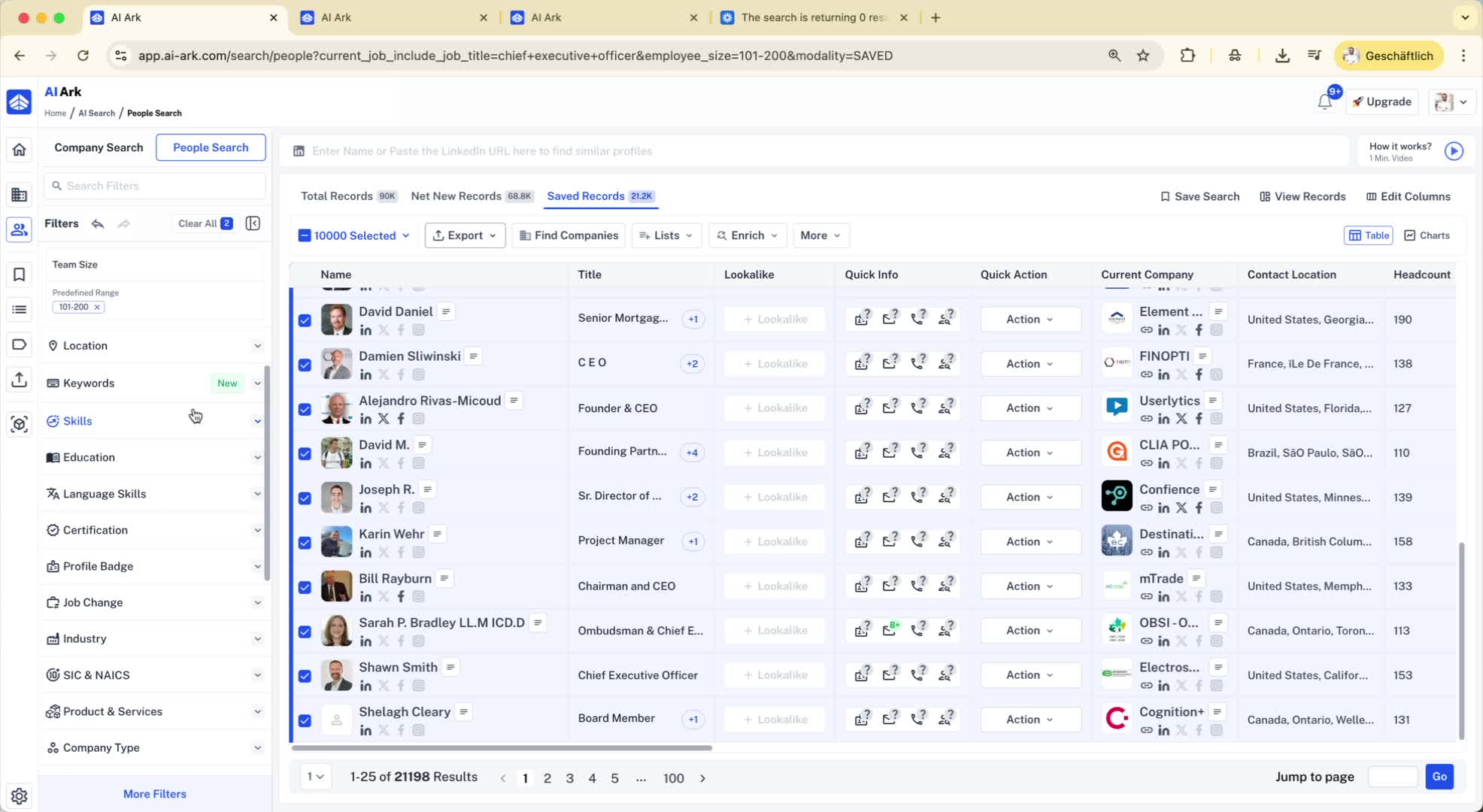Viewport: 1483px width, 812px height.
Task: Open settings gear in left sidebar
Action: 20,795
